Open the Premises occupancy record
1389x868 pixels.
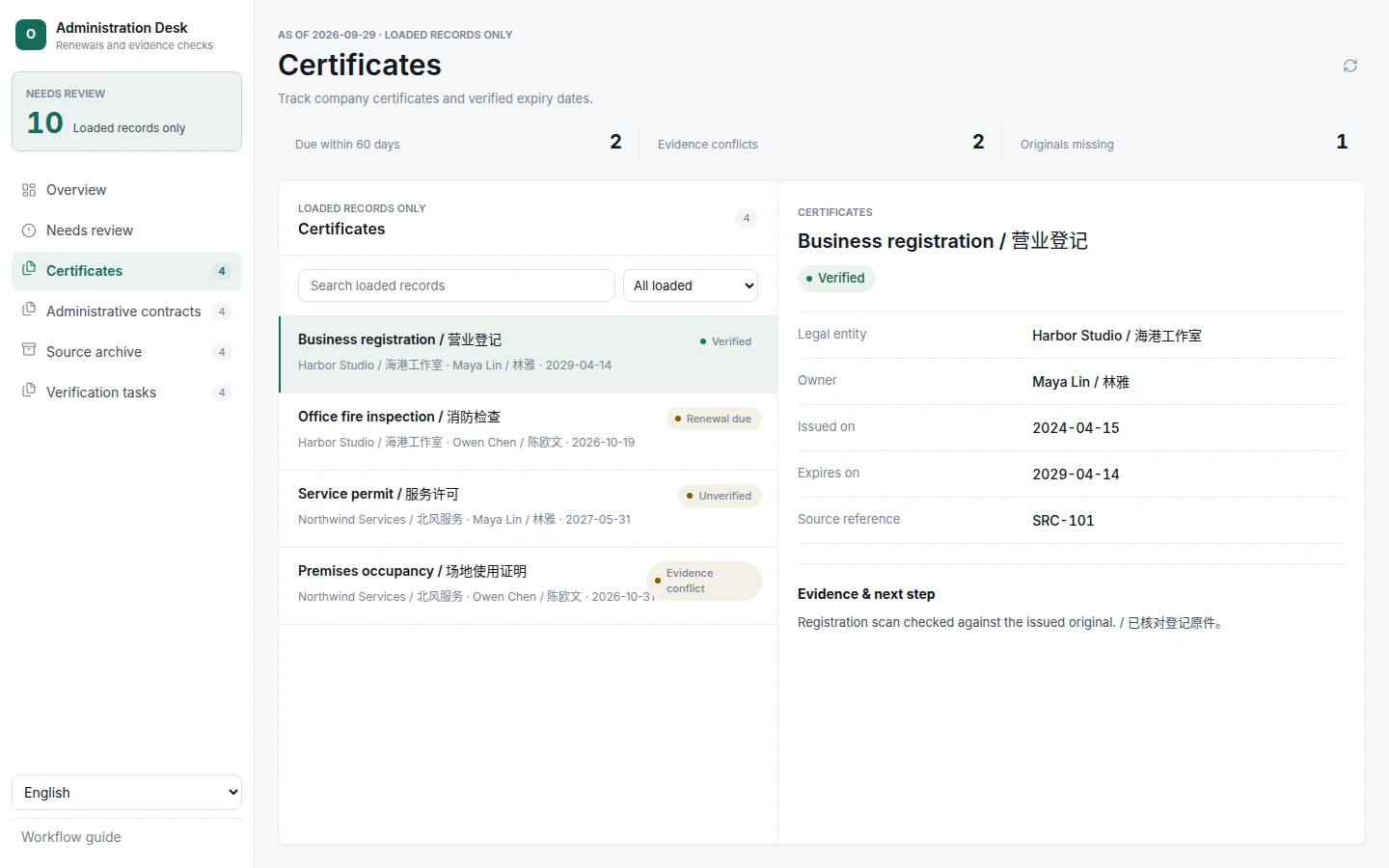click(x=529, y=585)
